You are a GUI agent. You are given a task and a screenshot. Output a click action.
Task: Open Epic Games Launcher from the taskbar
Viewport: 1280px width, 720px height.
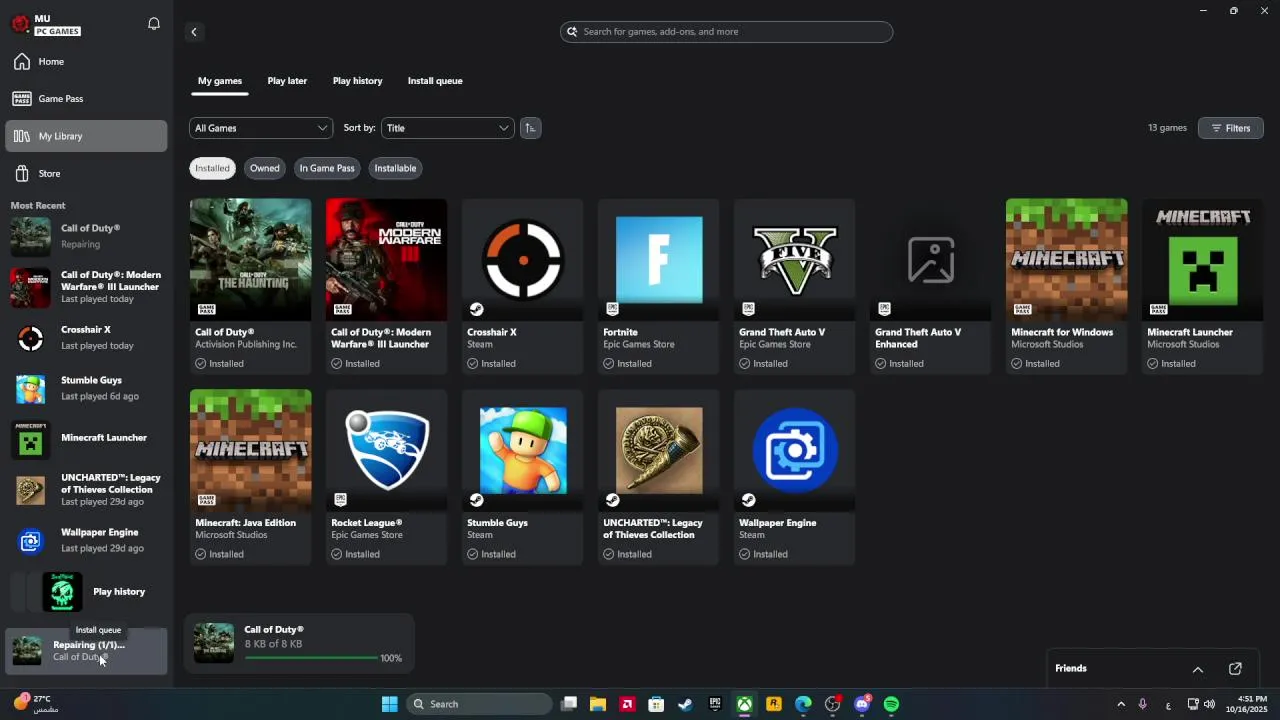[715, 704]
